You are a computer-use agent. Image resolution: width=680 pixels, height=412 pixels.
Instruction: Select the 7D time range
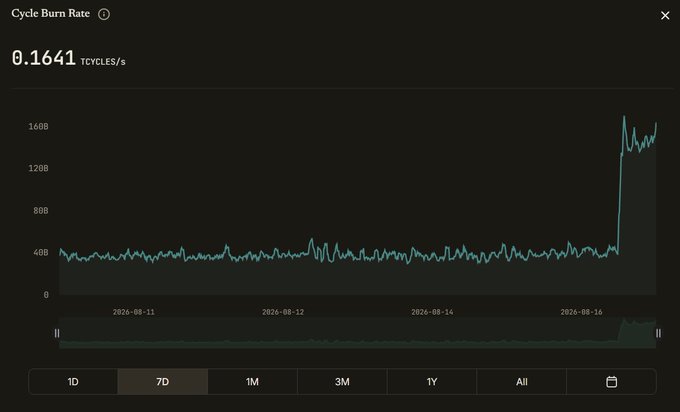coord(163,382)
